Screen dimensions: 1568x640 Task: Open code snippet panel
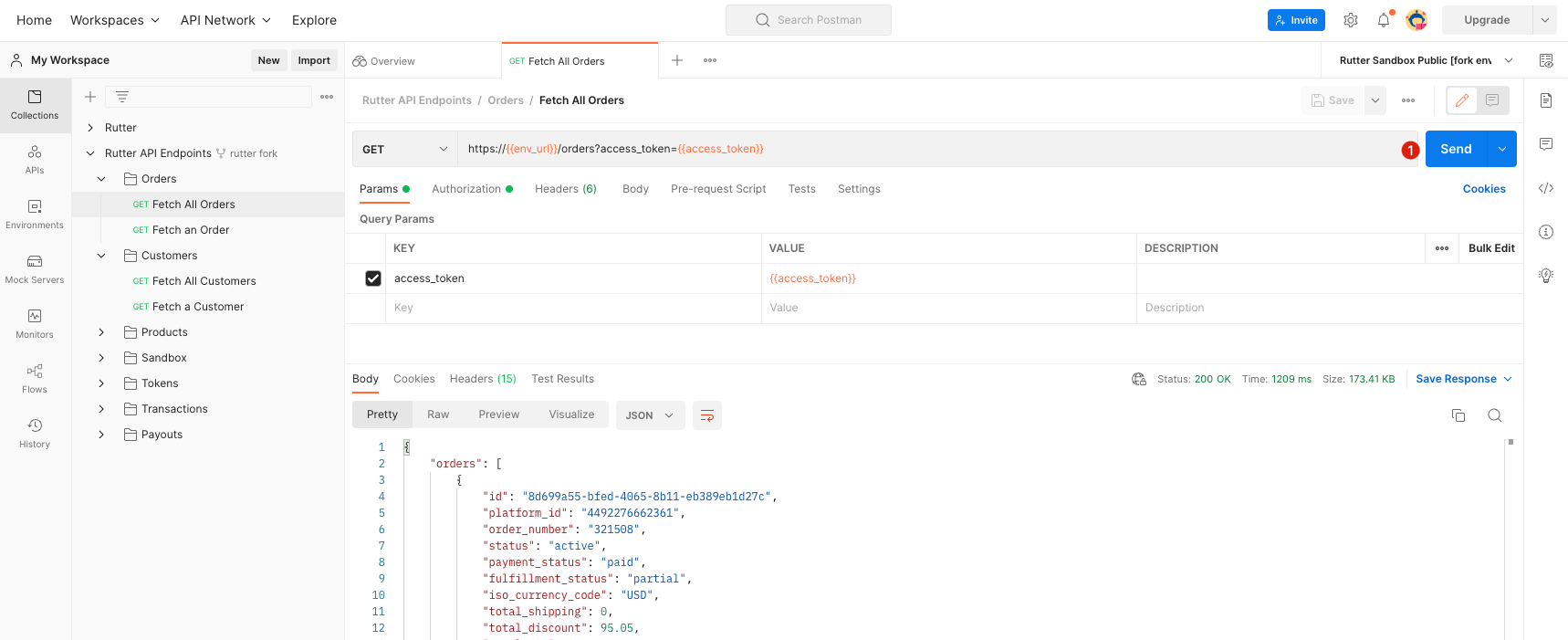[x=1546, y=188]
